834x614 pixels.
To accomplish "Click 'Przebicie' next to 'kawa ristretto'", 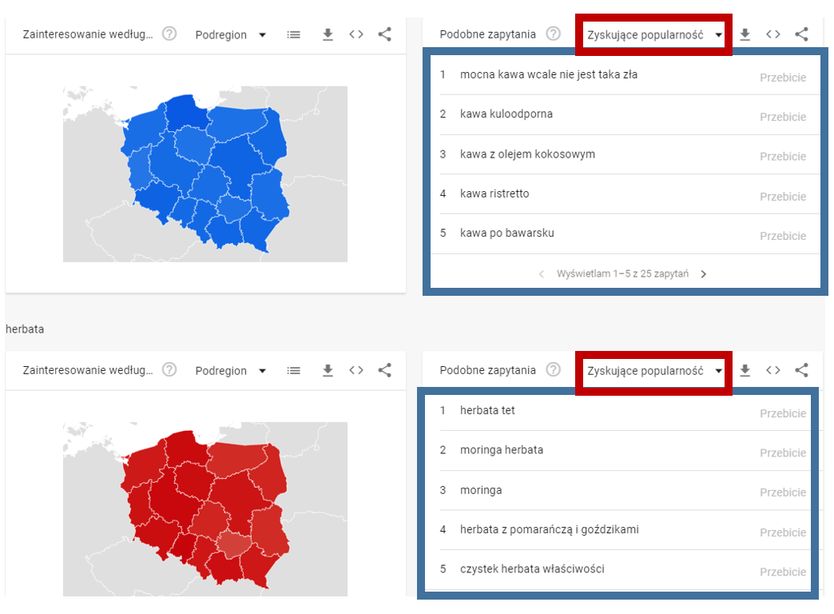I will 783,196.
